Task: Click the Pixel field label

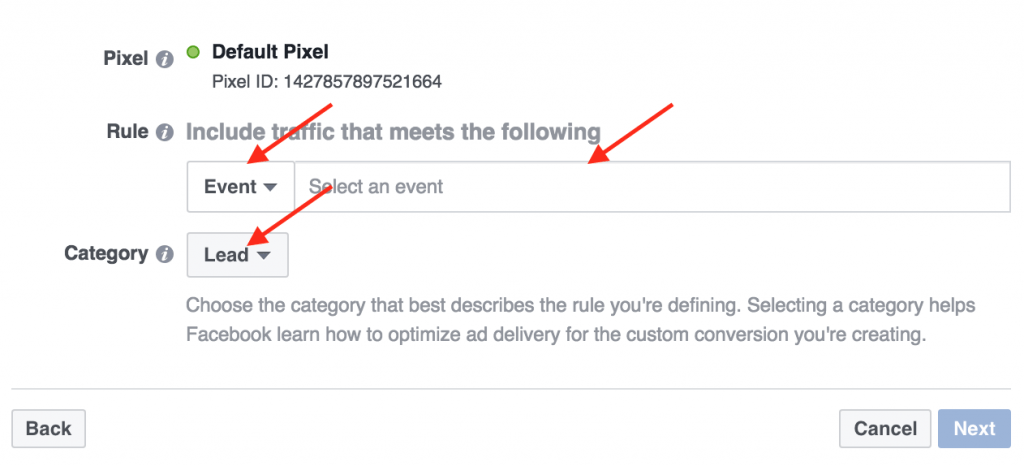Action: tap(126, 59)
